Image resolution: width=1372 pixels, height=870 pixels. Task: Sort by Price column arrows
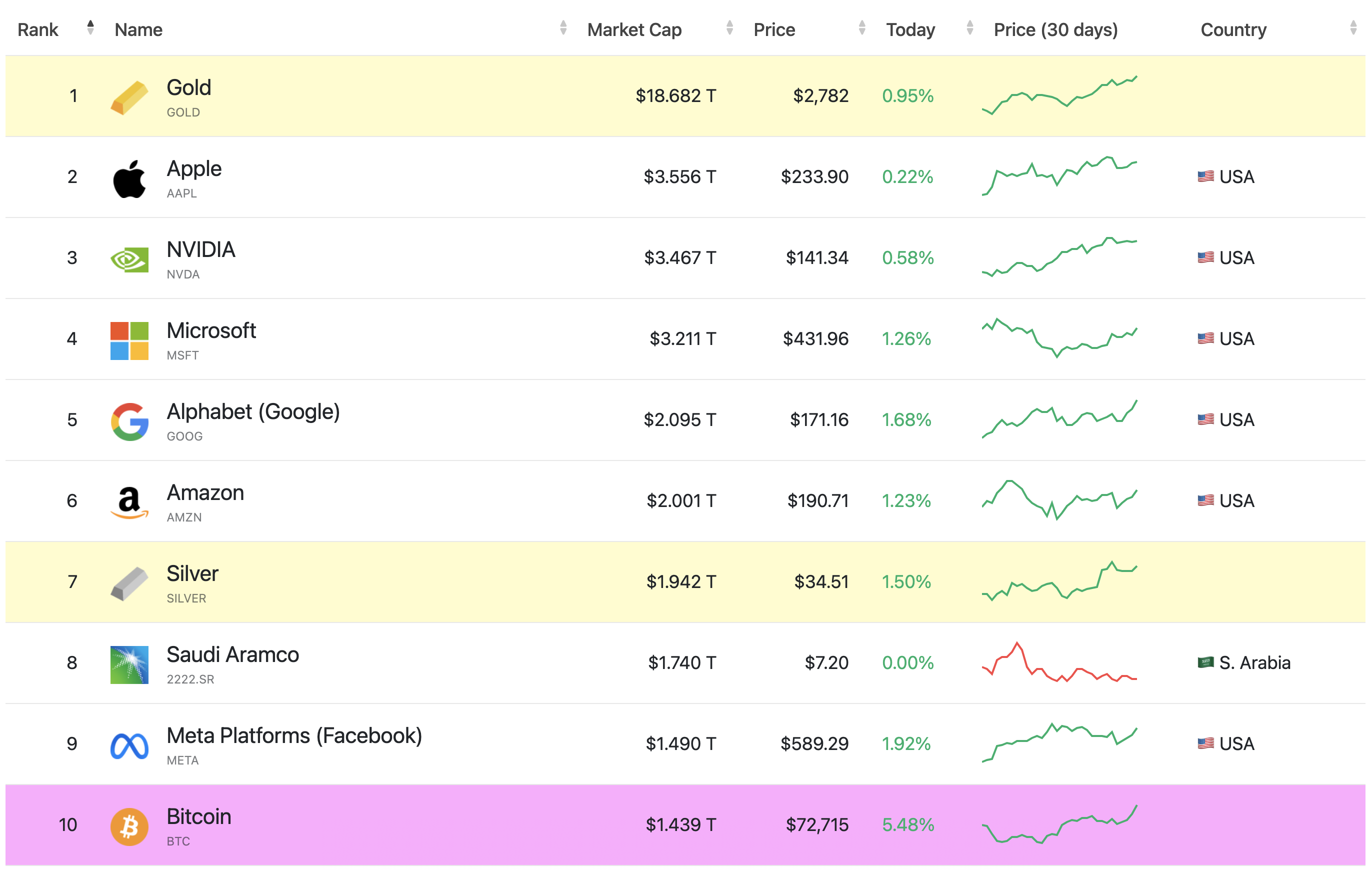coord(861,28)
